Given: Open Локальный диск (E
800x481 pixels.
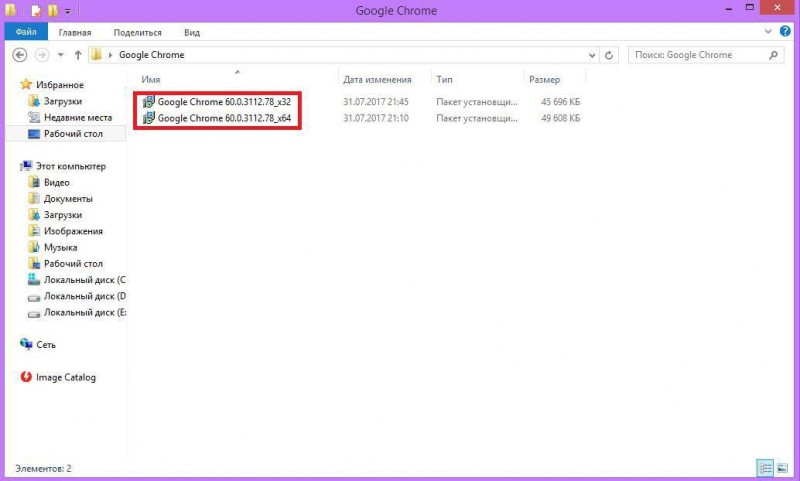Looking at the screenshot, I should [84, 313].
